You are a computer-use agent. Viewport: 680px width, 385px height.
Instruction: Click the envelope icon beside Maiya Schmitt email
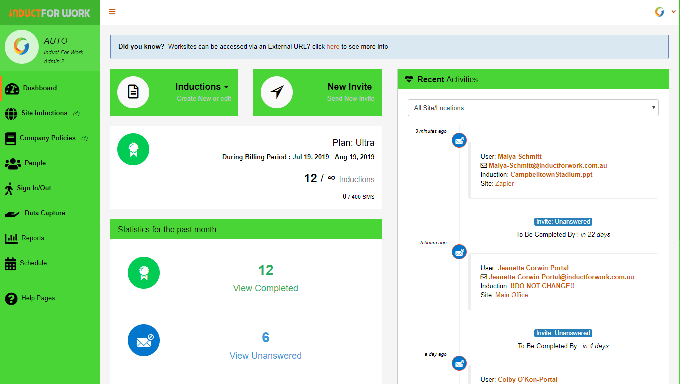484,166
